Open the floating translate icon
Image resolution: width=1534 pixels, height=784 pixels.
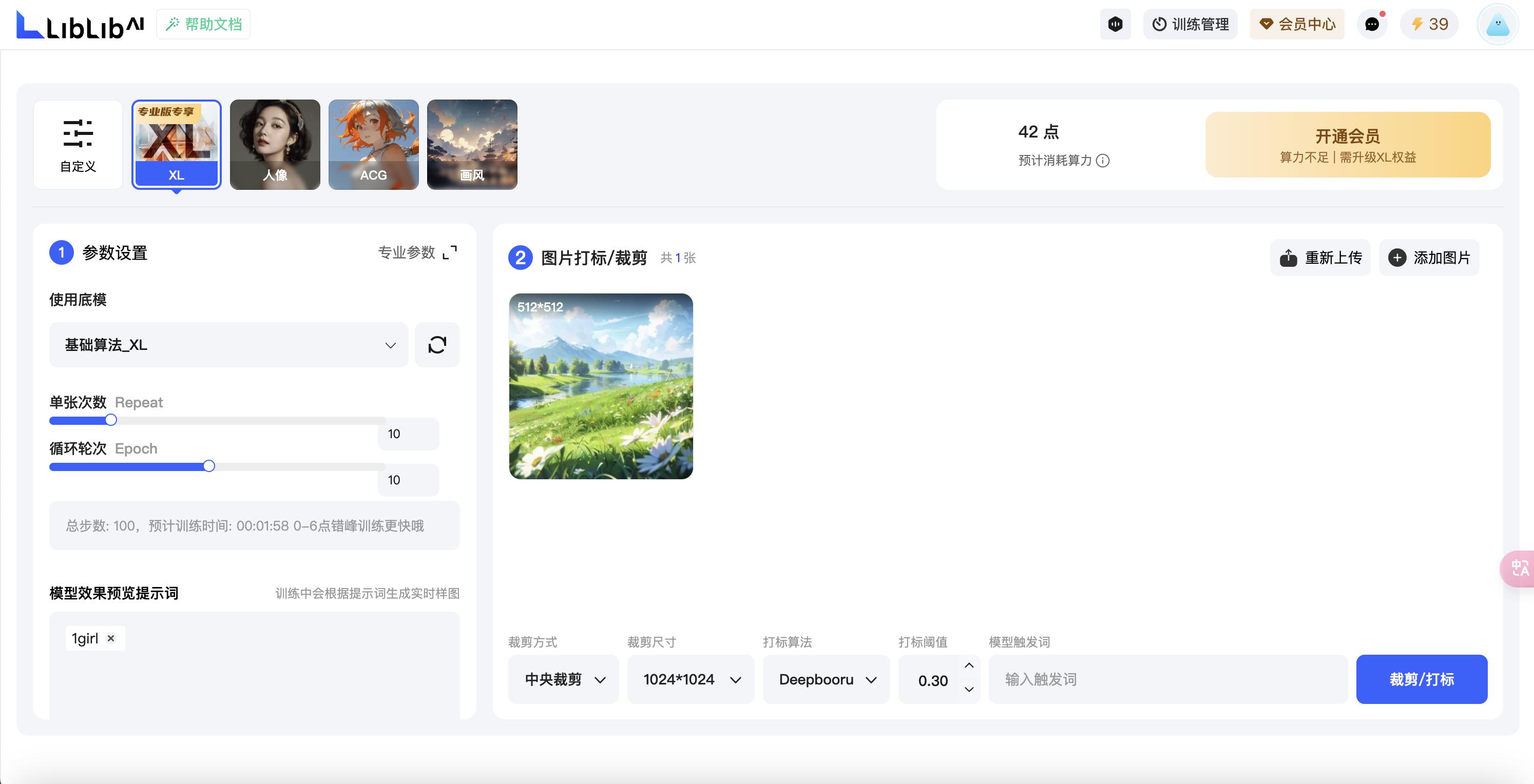coord(1519,569)
